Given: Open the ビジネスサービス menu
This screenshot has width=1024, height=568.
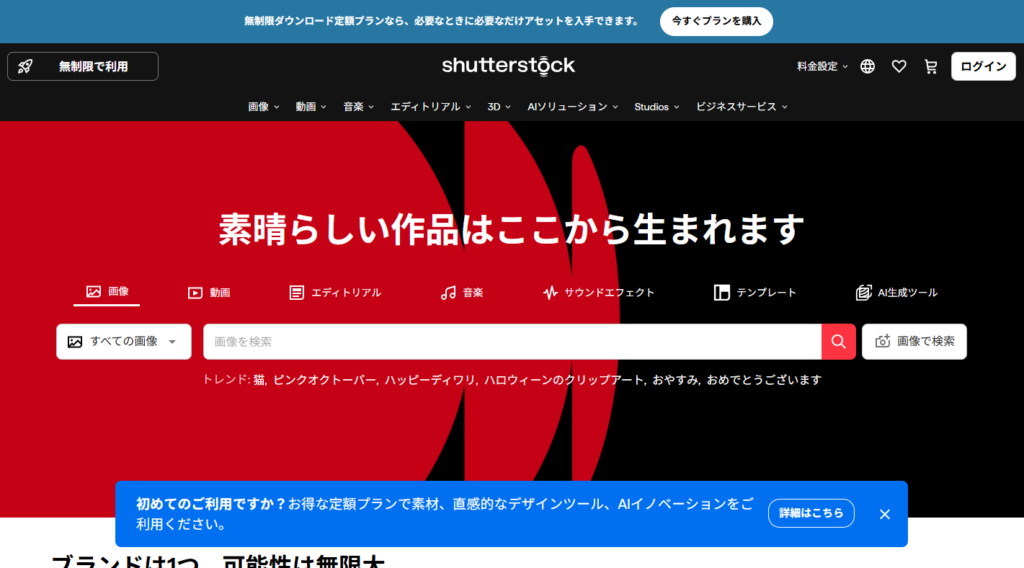Looking at the screenshot, I should (x=741, y=106).
